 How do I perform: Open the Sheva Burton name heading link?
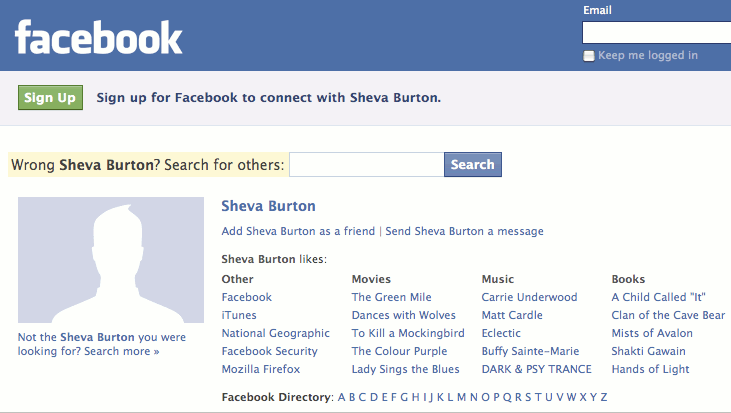click(x=269, y=206)
